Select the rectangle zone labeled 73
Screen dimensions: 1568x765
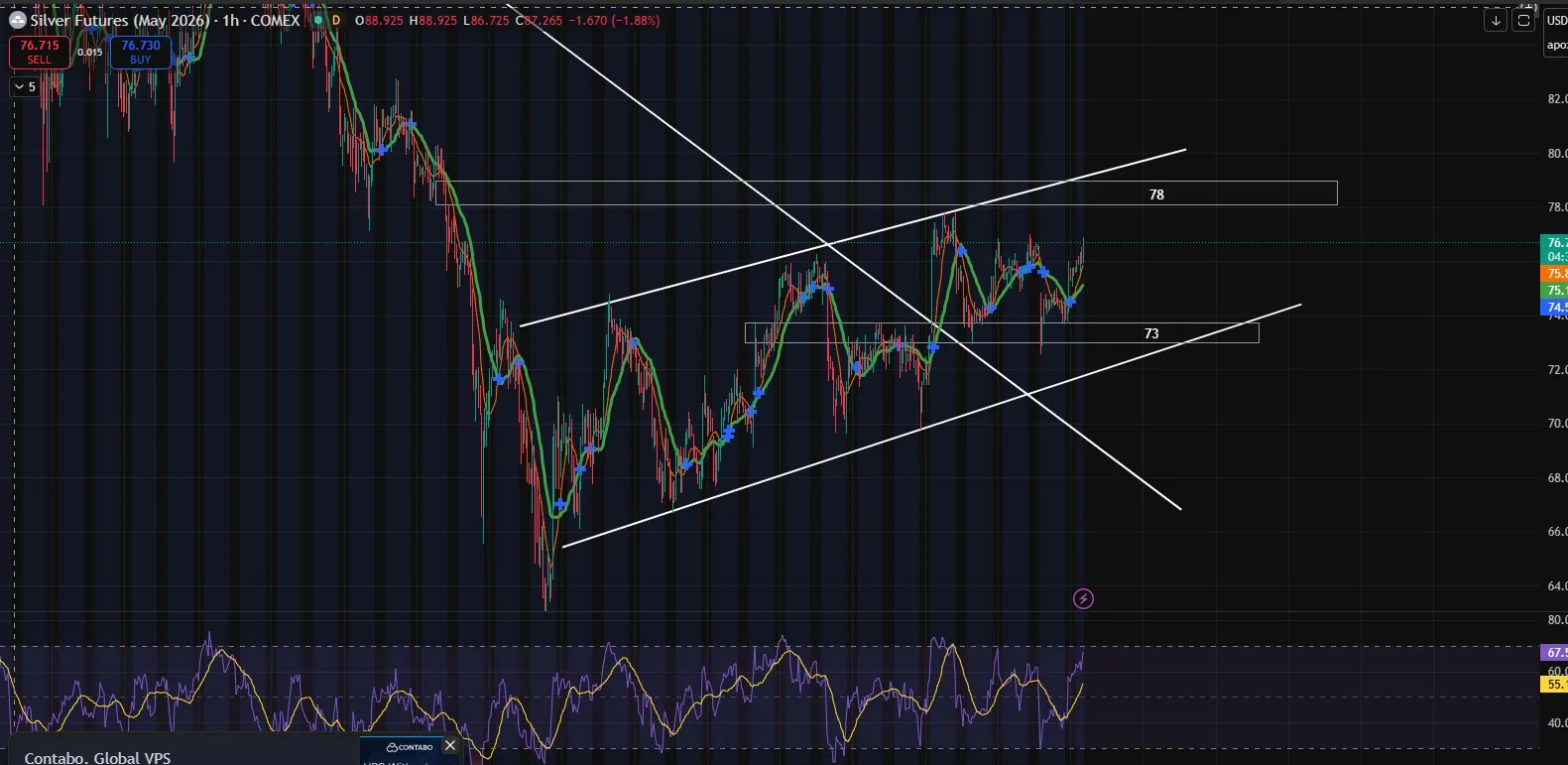click(1151, 333)
